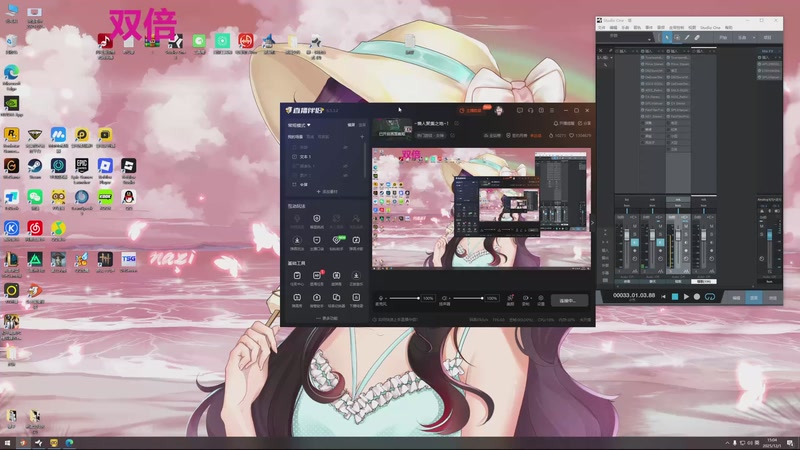
Task: Open the Studio One menu in menu bar
Action: click(x=710, y=28)
